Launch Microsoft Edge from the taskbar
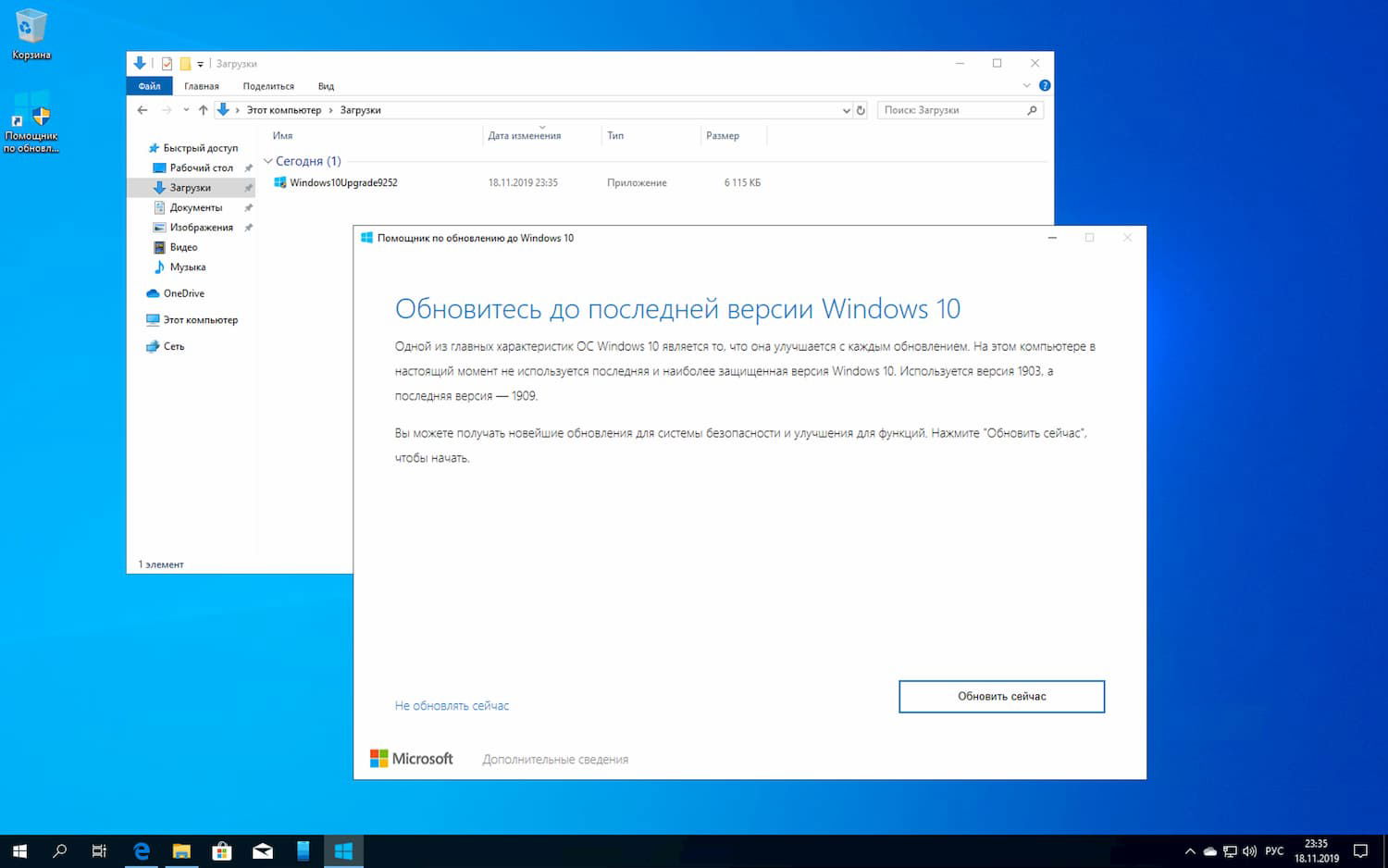Screen dimensions: 1388x868 click(141, 850)
